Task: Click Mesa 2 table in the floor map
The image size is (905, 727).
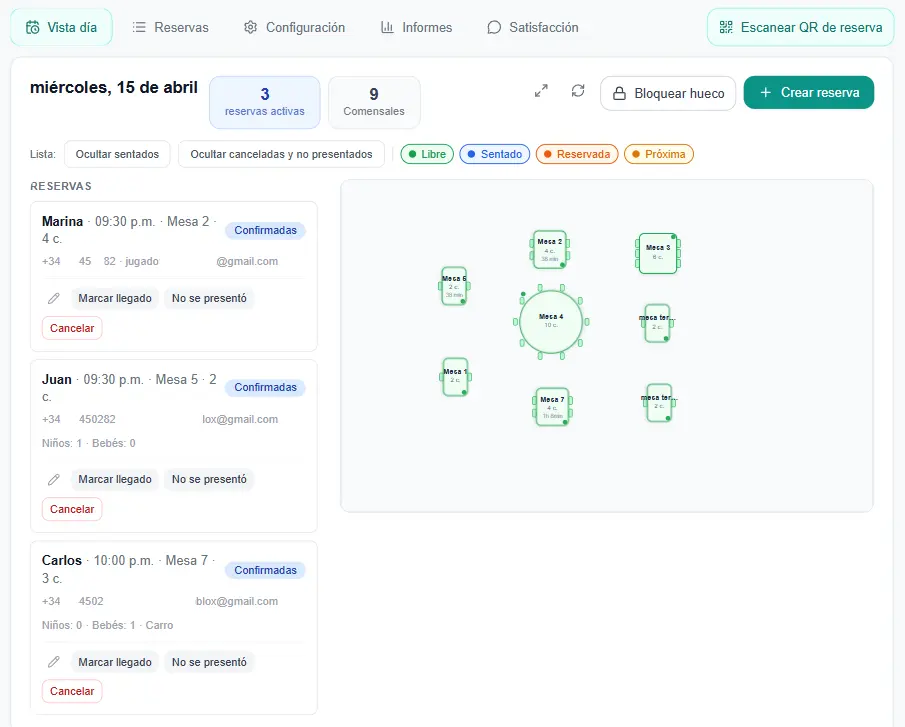Action: 550,249
